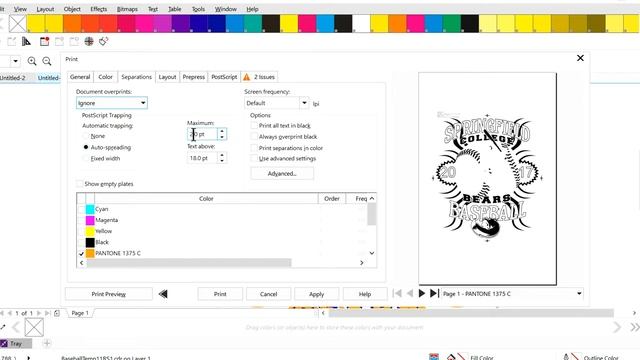Image resolution: width=640 pixels, height=360 pixels.
Task: Increase the Text above value
Action: coord(222,155)
